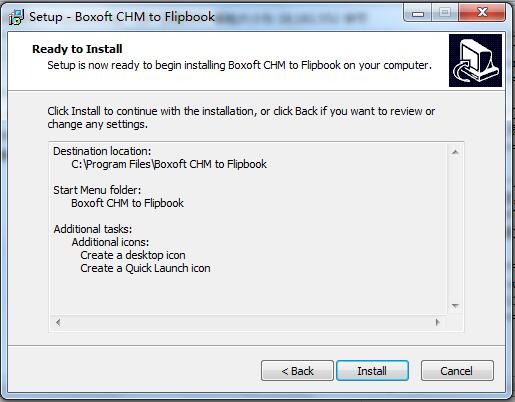515x402 pixels.
Task: Minimize the setup window
Action: tap(417, 13)
